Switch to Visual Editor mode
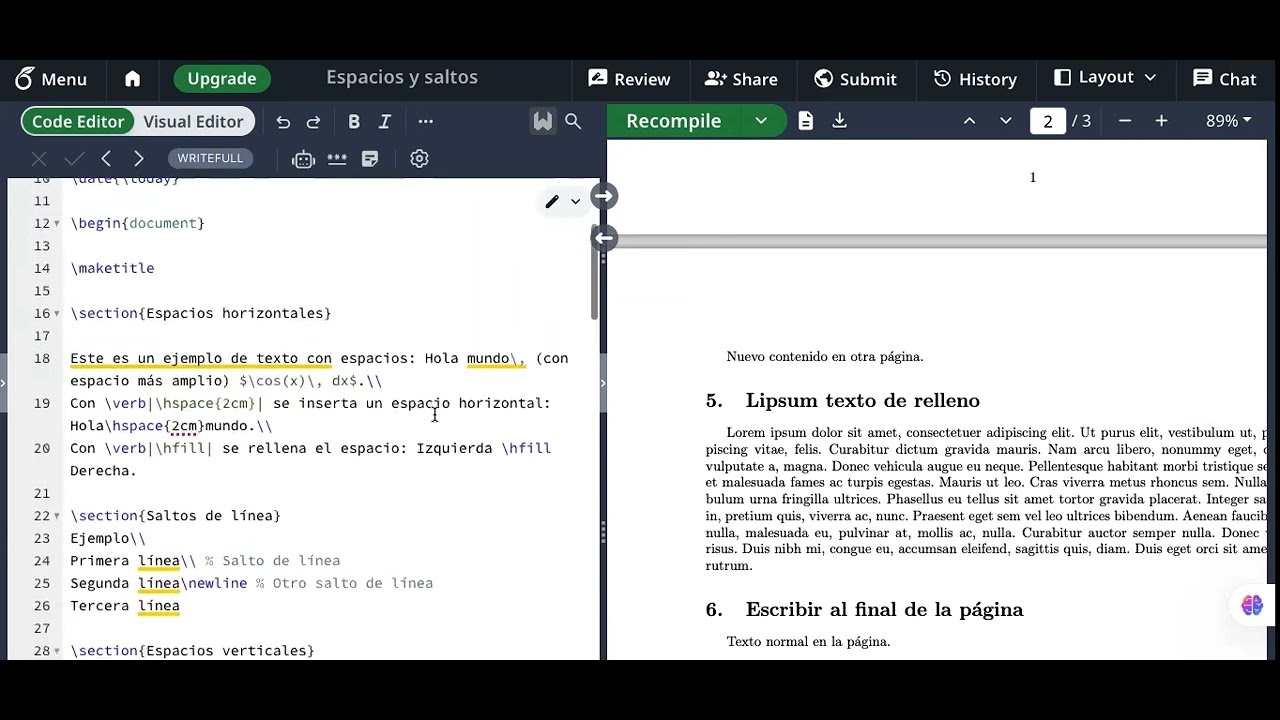This screenshot has height=720, width=1280. 193,122
